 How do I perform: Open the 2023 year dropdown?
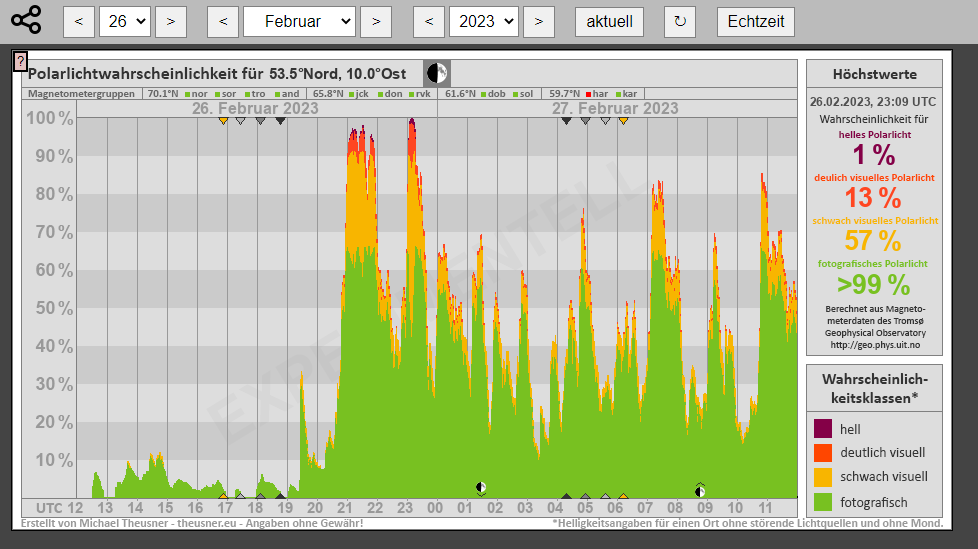click(x=484, y=22)
